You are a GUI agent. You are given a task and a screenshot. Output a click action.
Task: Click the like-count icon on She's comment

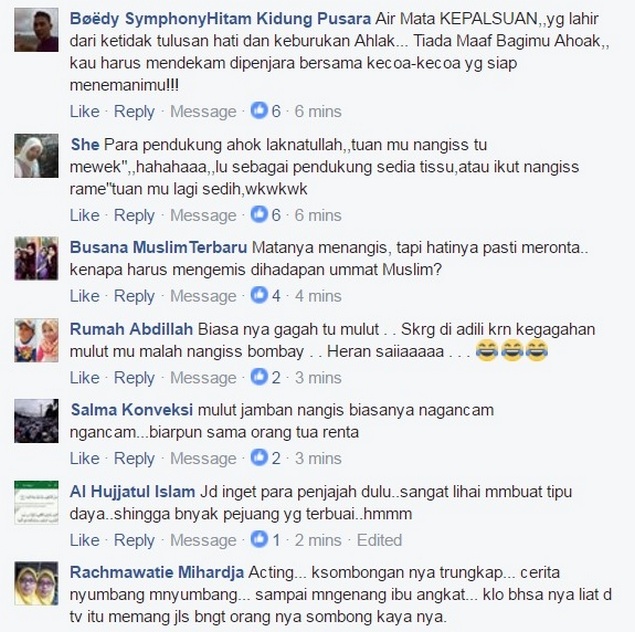[x=259, y=214]
